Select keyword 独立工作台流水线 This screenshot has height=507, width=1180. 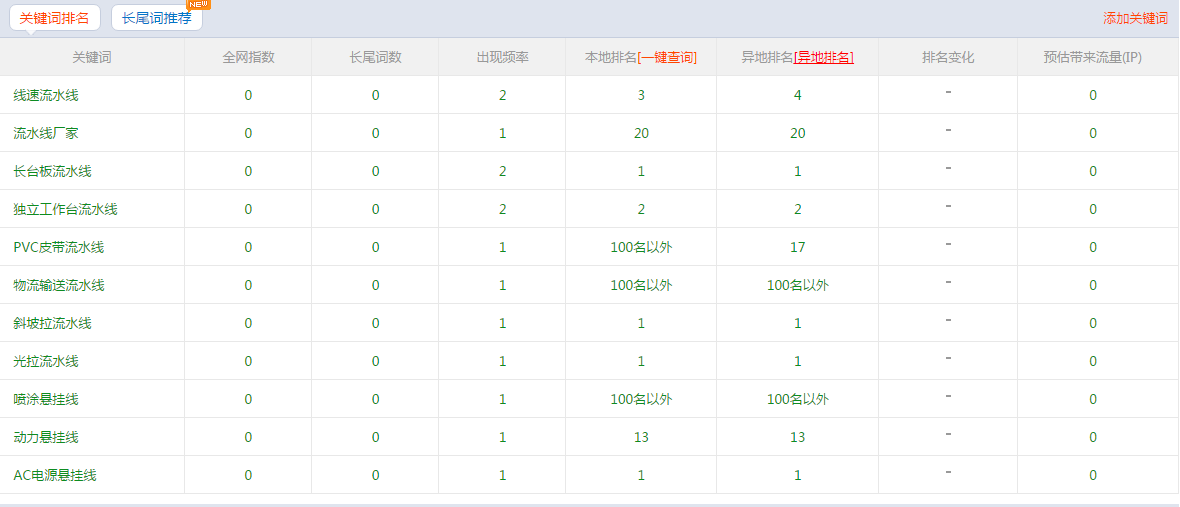tap(65, 209)
